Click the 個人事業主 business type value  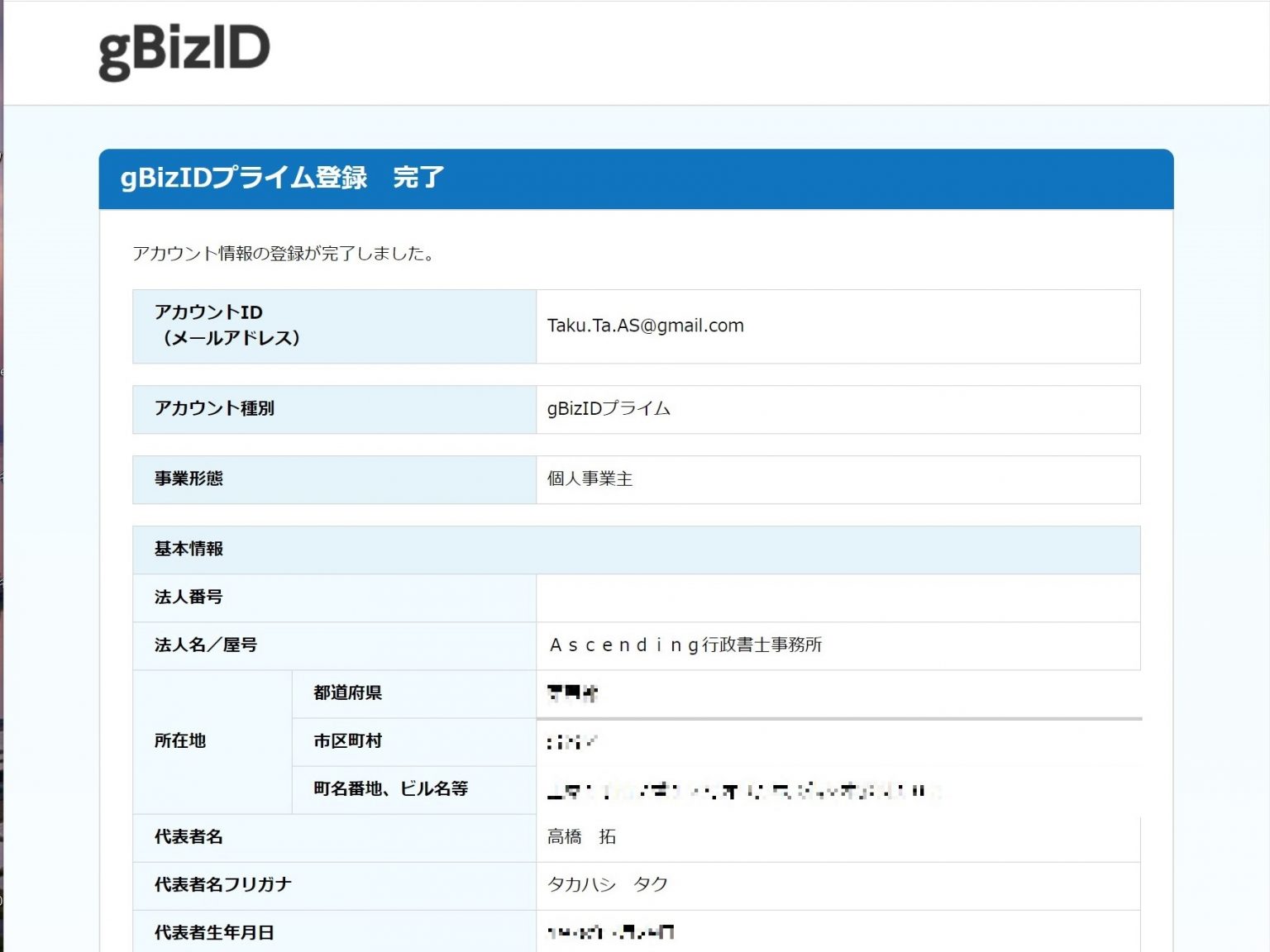click(589, 478)
